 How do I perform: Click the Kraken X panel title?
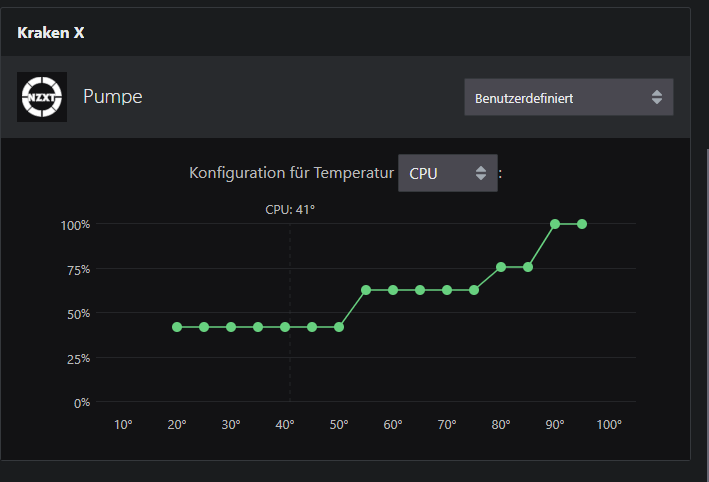(51, 33)
